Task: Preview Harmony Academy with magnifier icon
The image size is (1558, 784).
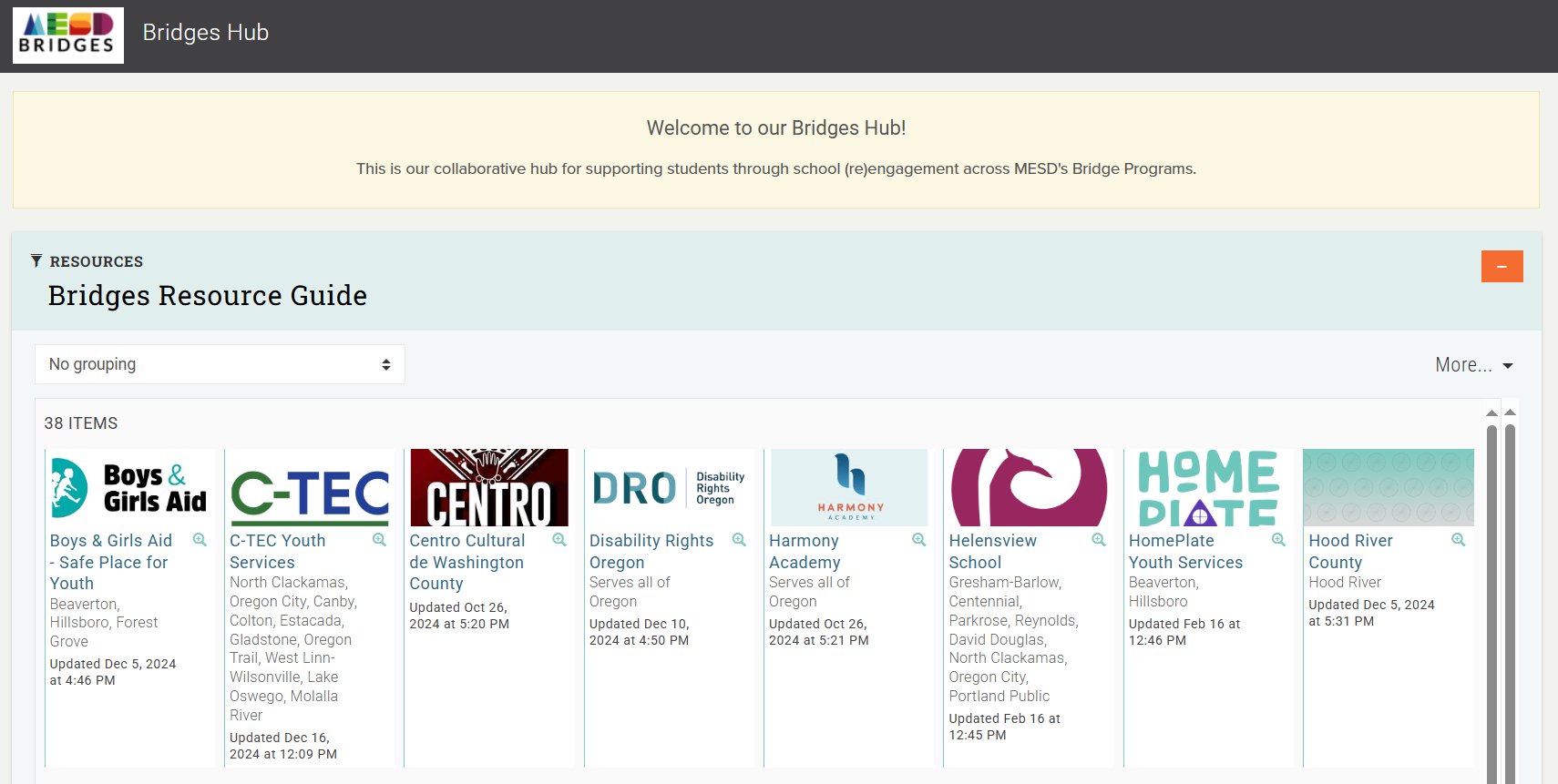Action: [919, 540]
